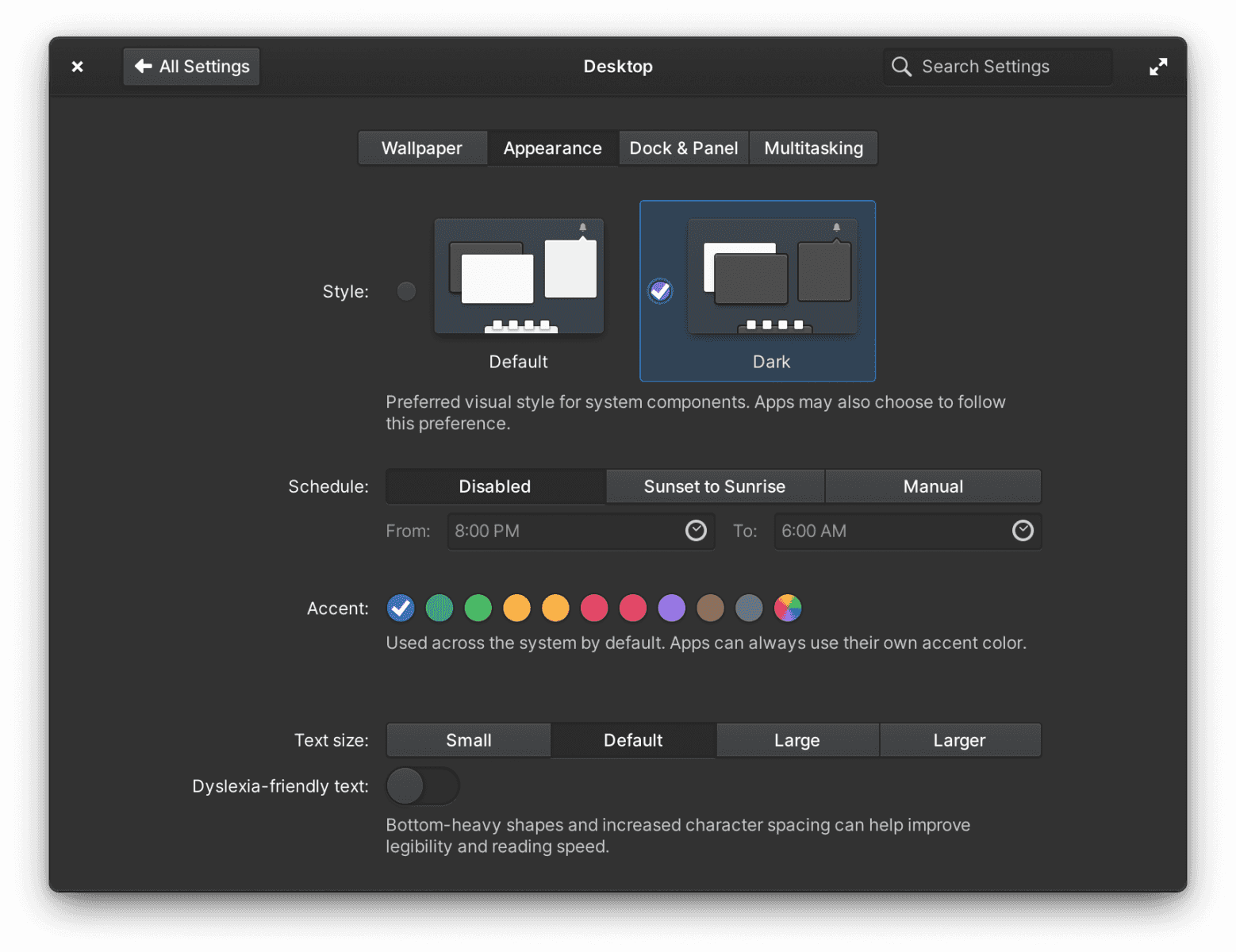
Task: Open the From time clock picker
Action: pyautogui.click(x=696, y=531)
